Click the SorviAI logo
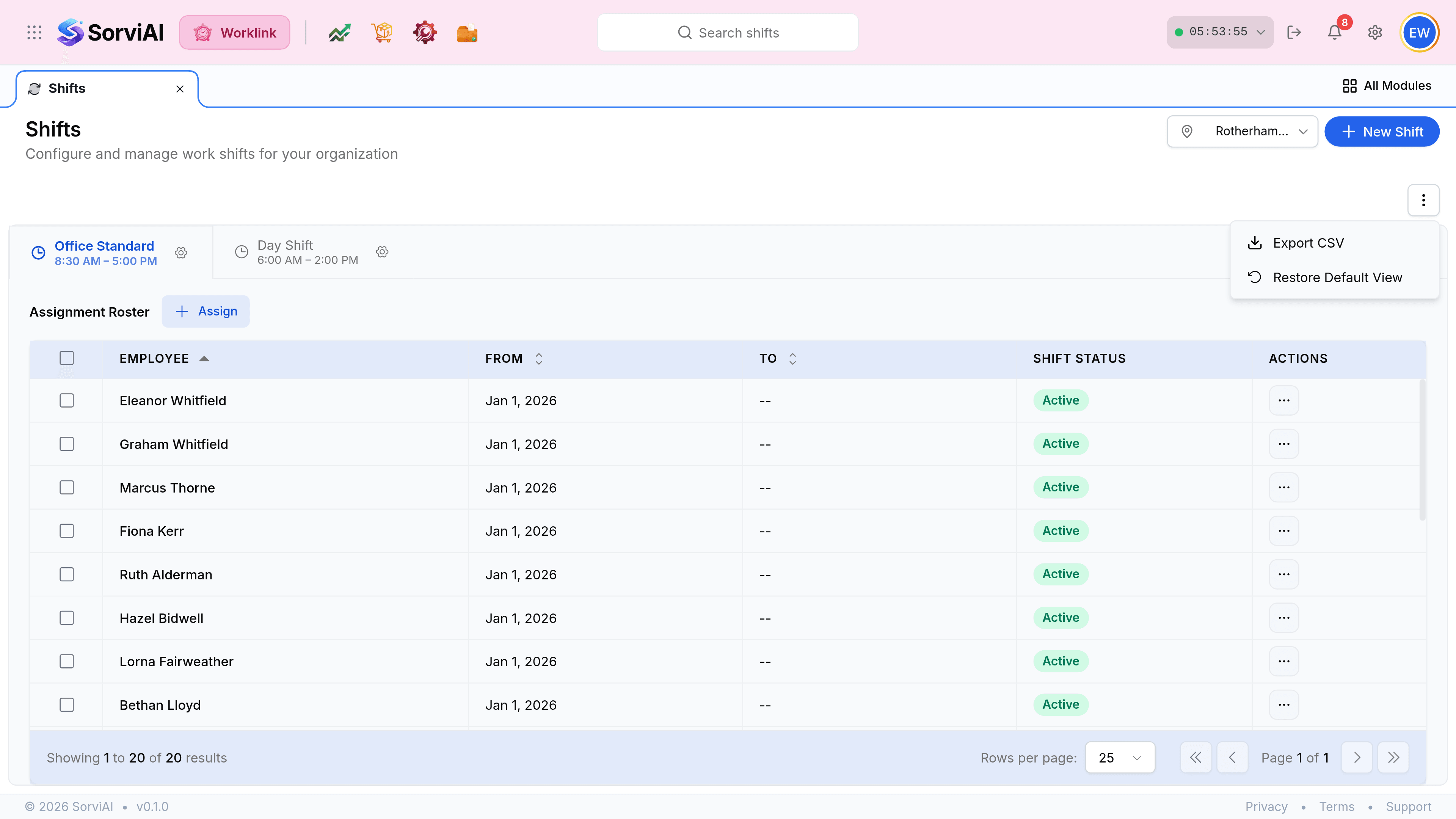 click(x=110, y=32)
